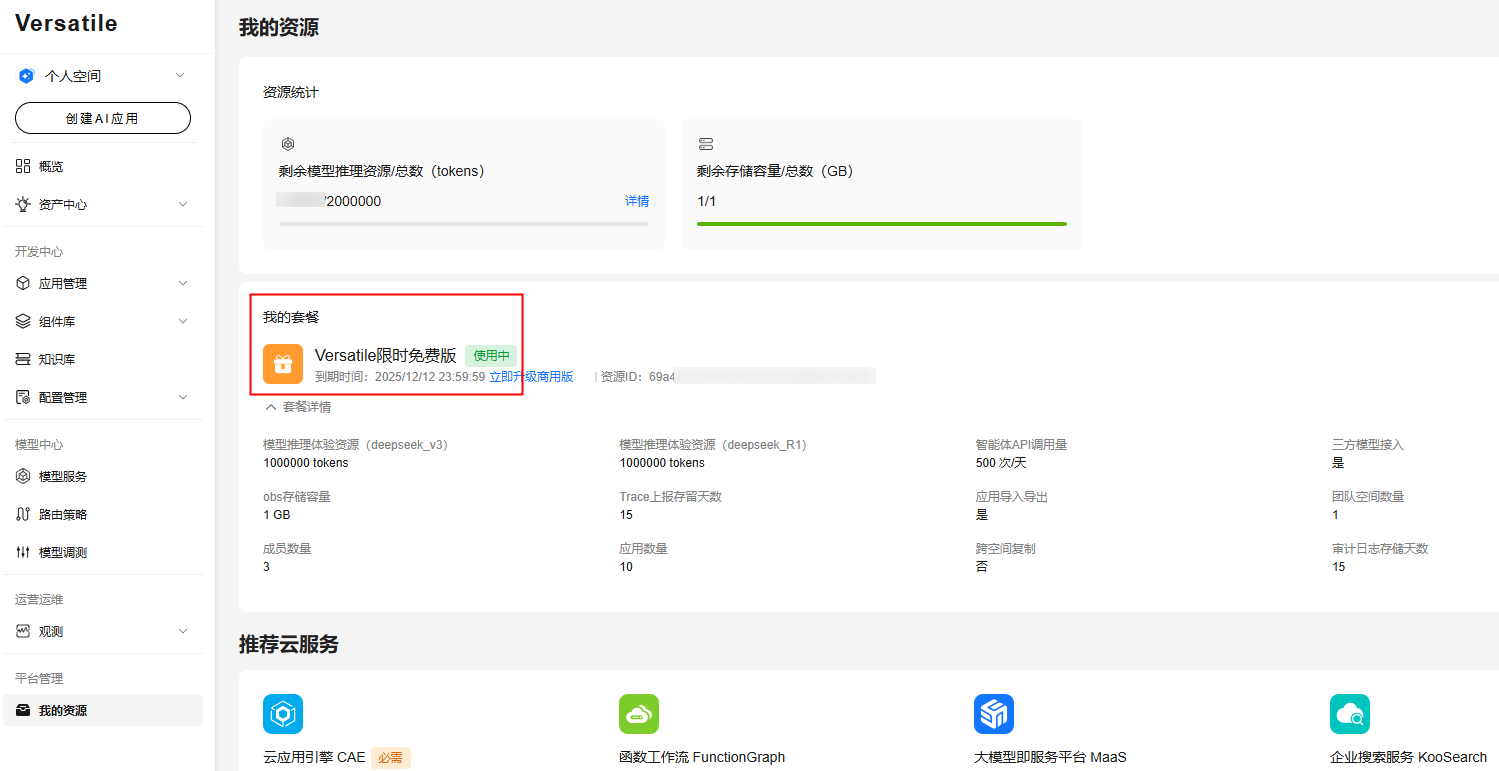This screenshot has height=771, width=1499.
Task: Click the orange gift package icon
Action: 283,364
